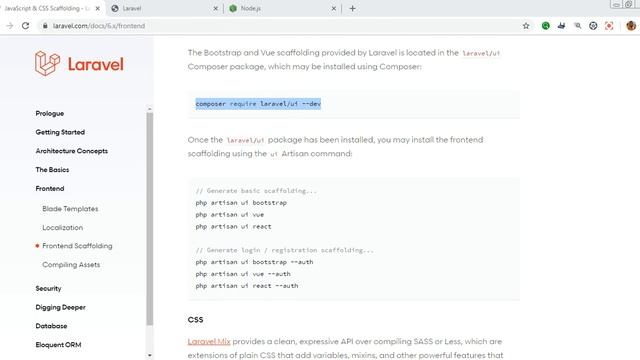
Task: Click the sidebar scroll down arrow
Action: [x=150, y=356]
